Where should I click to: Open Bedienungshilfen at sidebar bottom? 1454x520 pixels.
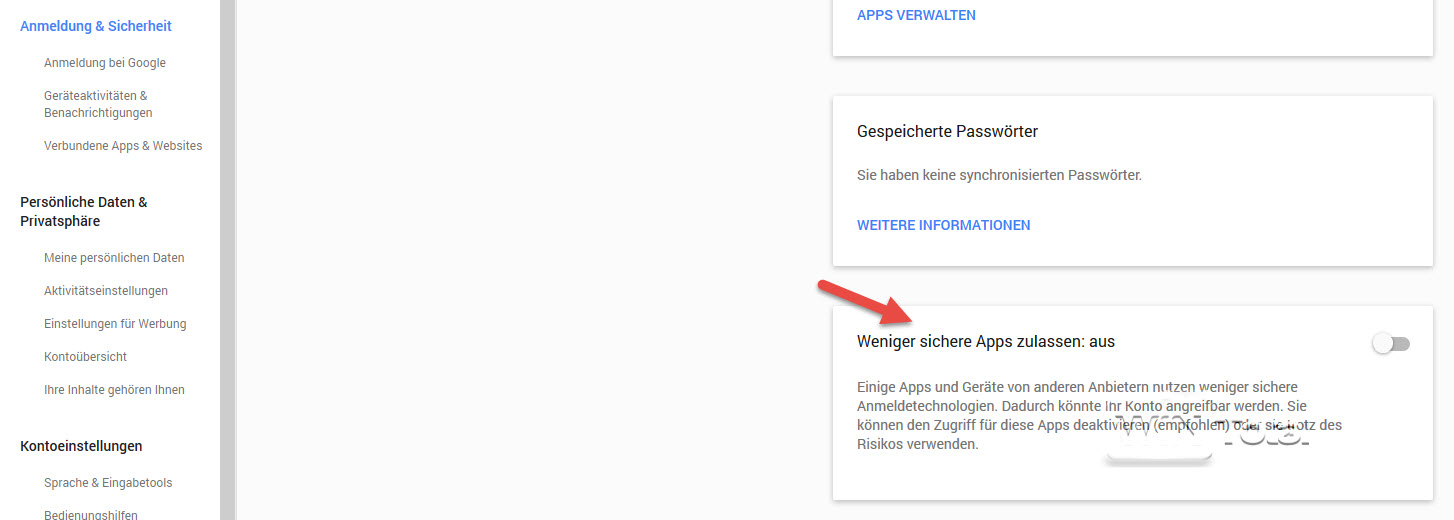(91, 515)
